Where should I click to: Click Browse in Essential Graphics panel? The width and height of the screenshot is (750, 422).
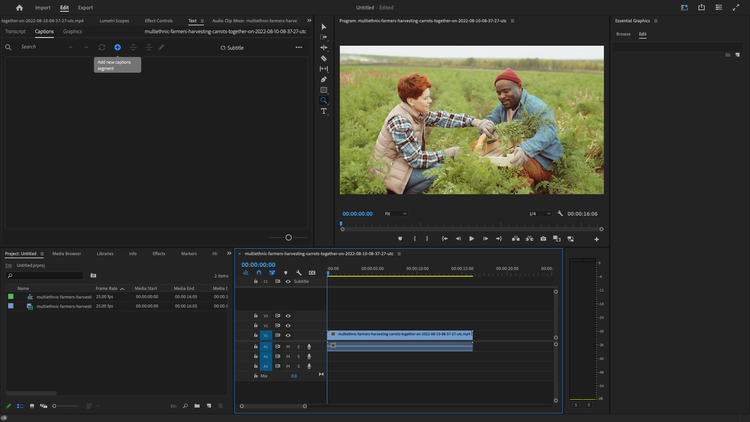623,34
